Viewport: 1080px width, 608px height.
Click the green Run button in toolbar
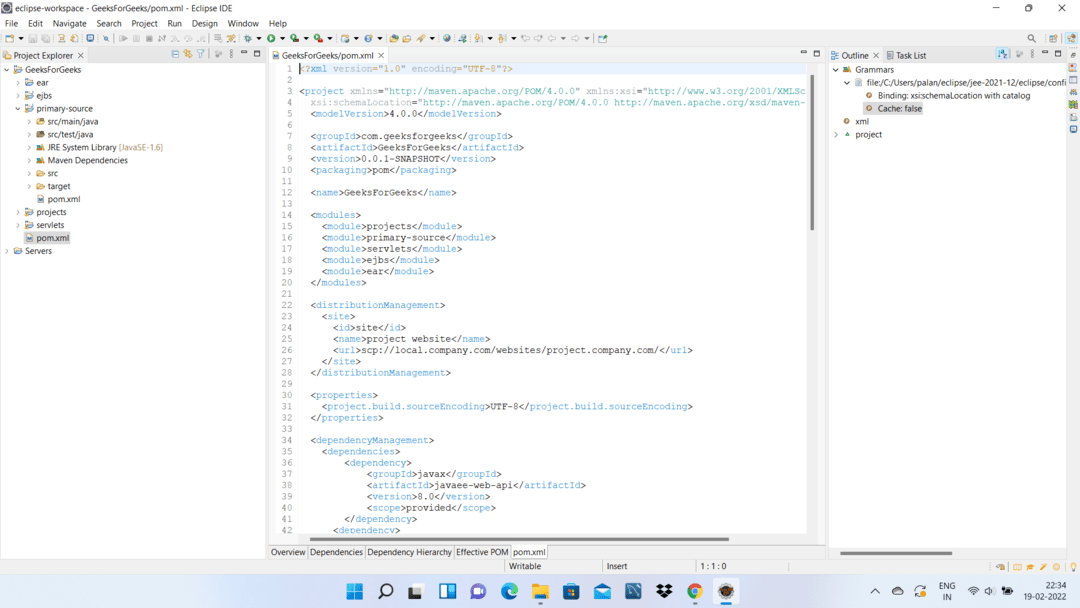270,38
